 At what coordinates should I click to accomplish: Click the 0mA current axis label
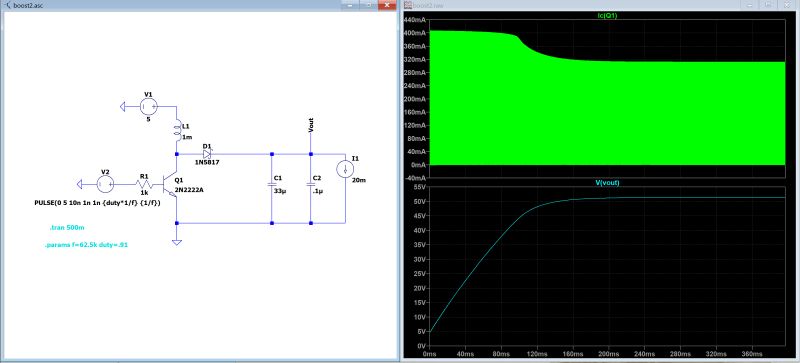tap(418, 165)
